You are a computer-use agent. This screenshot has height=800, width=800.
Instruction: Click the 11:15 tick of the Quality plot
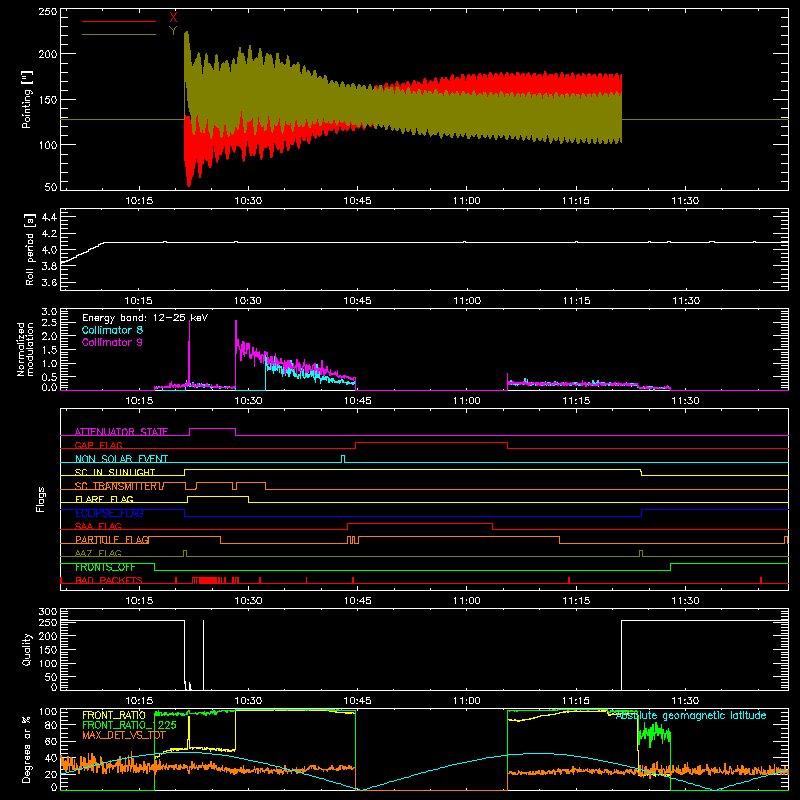click(x=576, y=701)
